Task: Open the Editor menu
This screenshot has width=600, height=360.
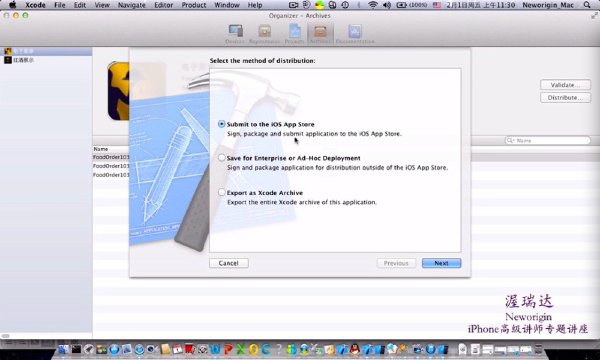Action: click(x=163, y=5)
